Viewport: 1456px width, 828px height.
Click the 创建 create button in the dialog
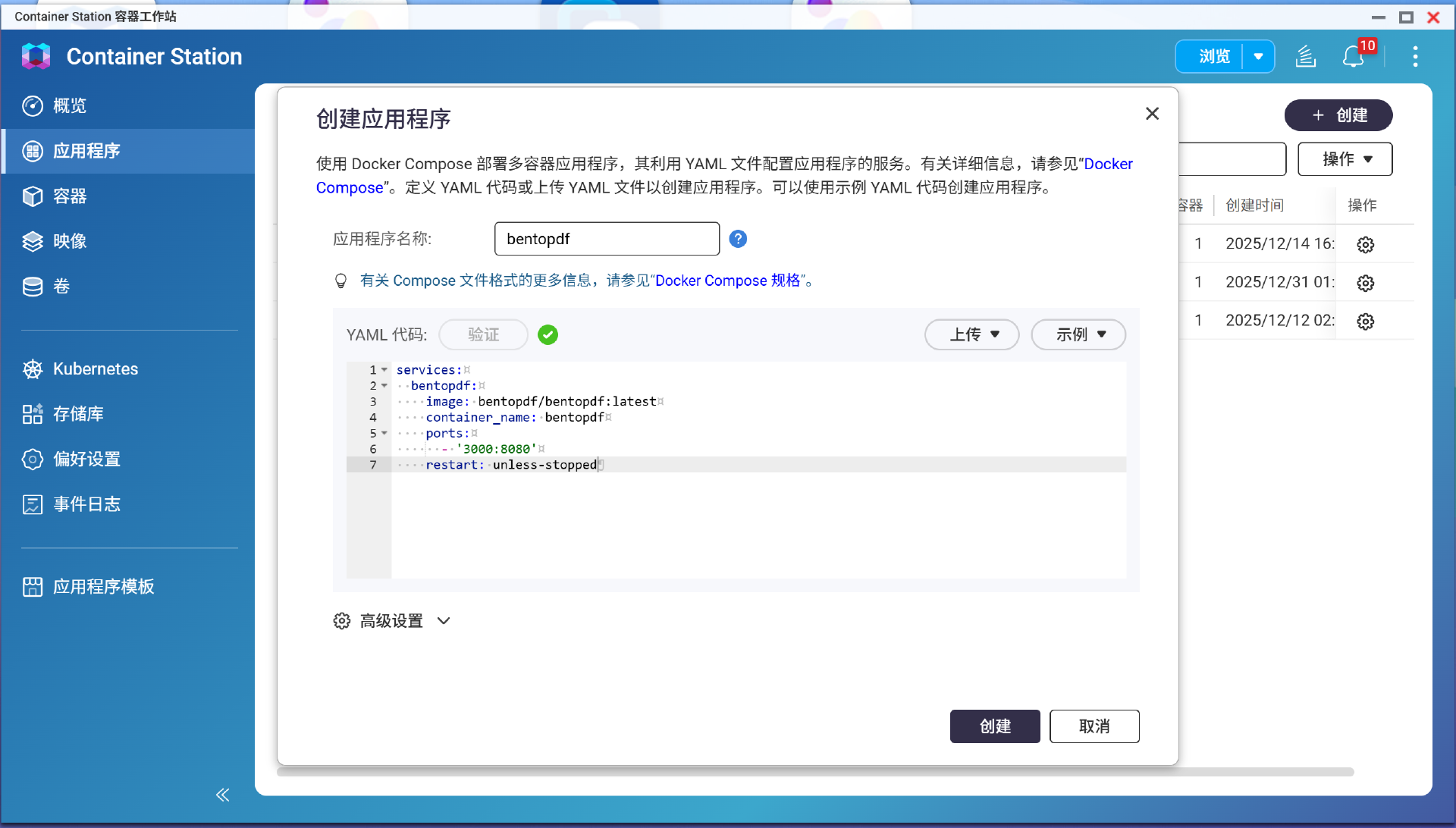pos(994,726)
